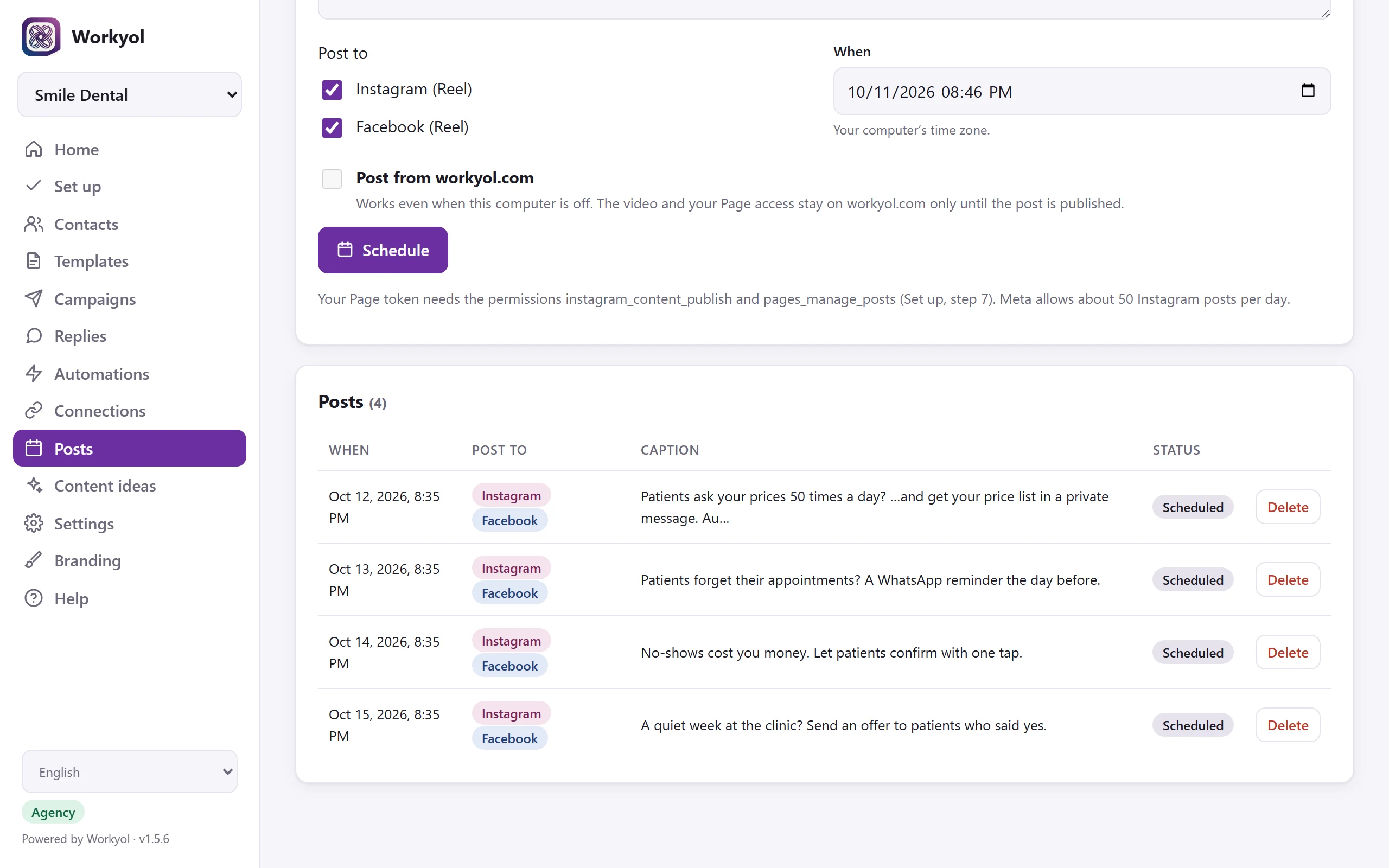Click the When date-time input field
1389x868 pixels.
(x=1082, y=91)
